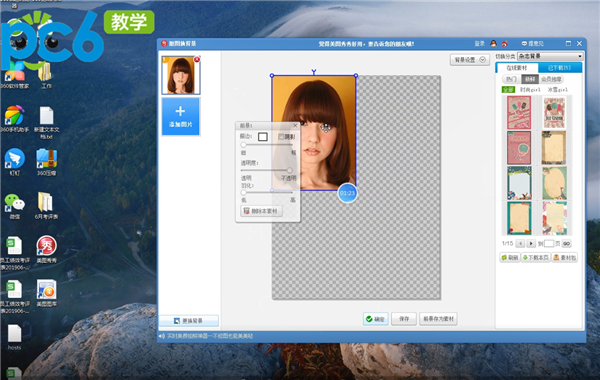Click the page number input field

[x=549, y=243]
